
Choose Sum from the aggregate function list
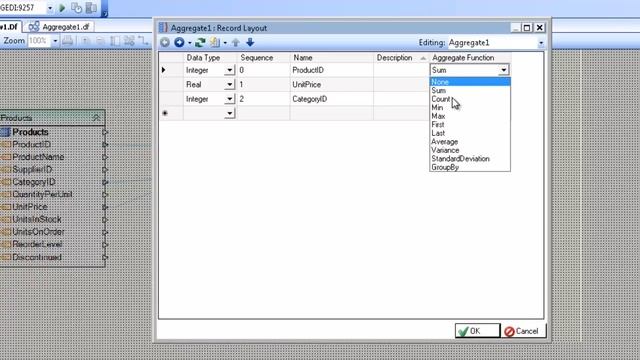470,90
